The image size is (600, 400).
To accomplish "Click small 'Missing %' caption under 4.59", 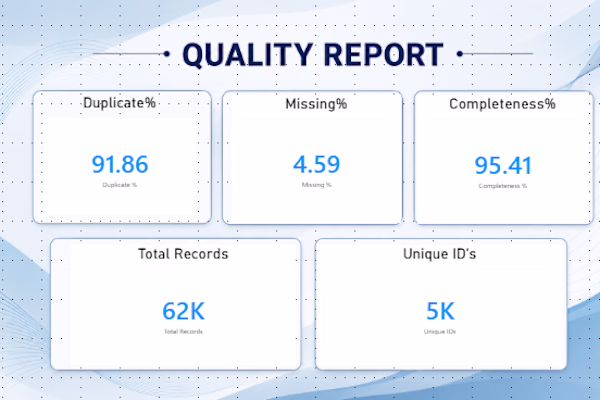I will [x=316, y=185].
